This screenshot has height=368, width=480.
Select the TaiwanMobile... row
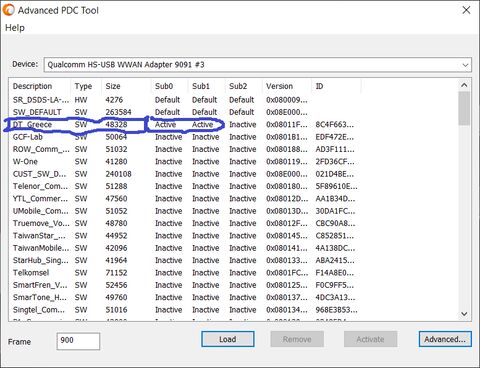(x=185, y=248)
